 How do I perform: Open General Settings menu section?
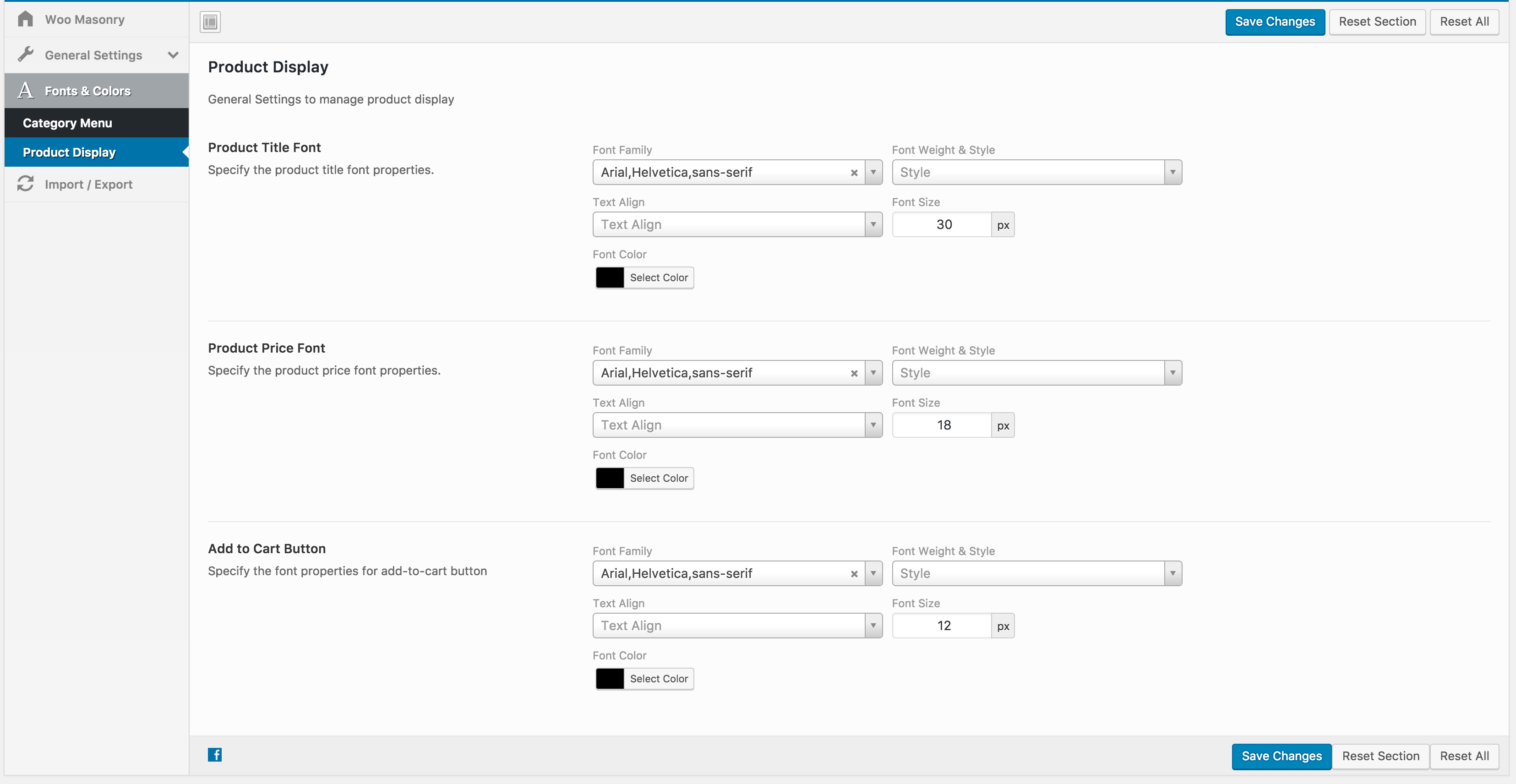coord(97,55)
